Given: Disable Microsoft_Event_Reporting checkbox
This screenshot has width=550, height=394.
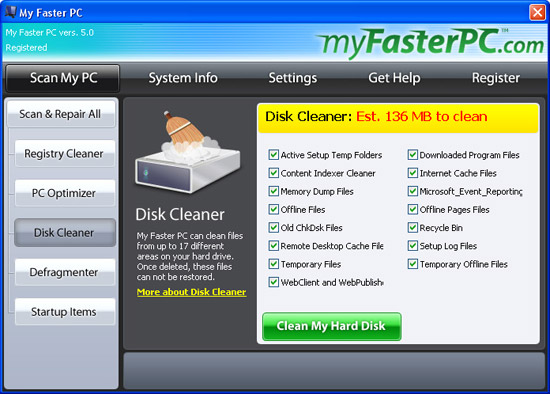Looking at the screenshot, I should (412, 191).
